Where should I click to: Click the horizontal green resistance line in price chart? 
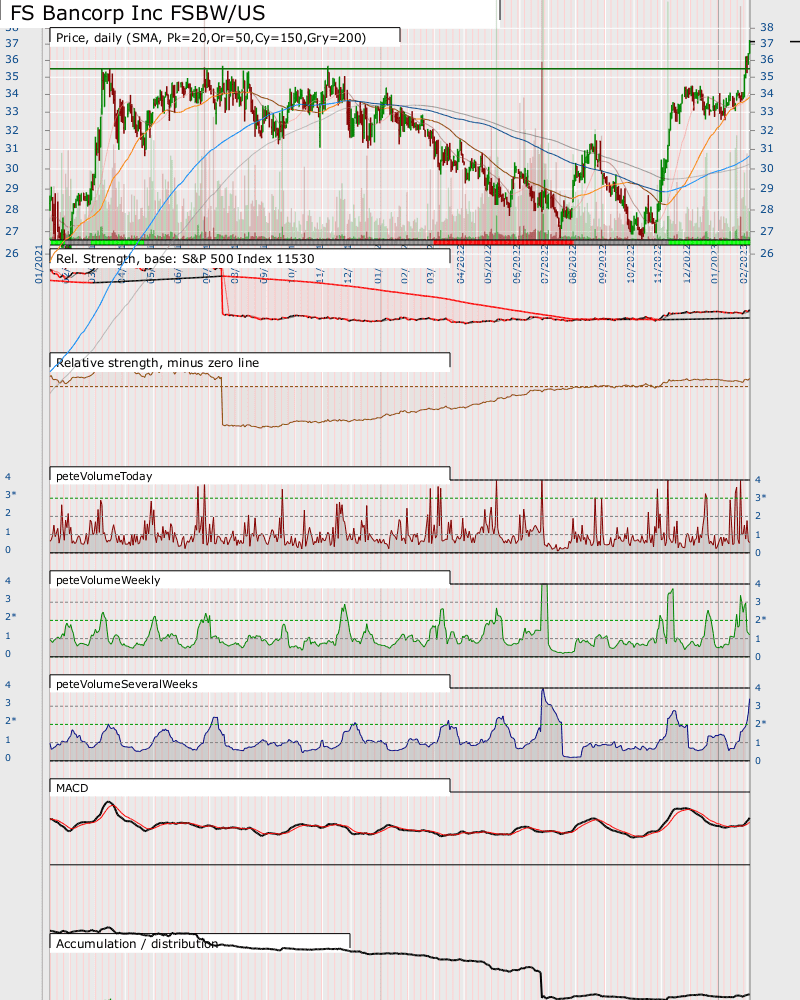[x=399, y=68]
